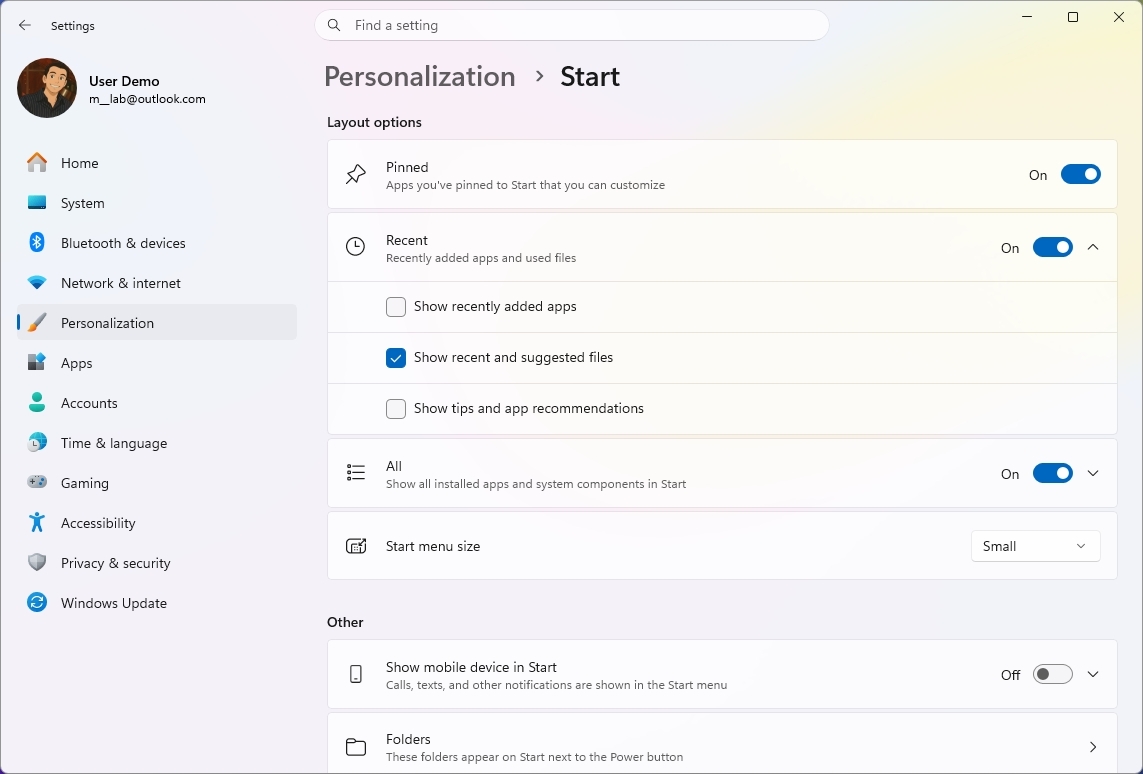
Task: Open Windows Update page
Action: [x=157, y=603]
